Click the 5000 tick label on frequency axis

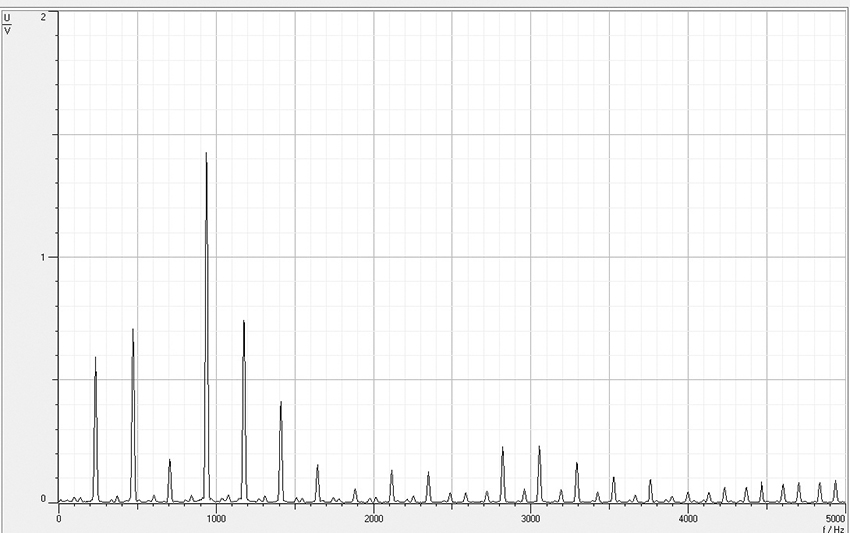(836, 518)
